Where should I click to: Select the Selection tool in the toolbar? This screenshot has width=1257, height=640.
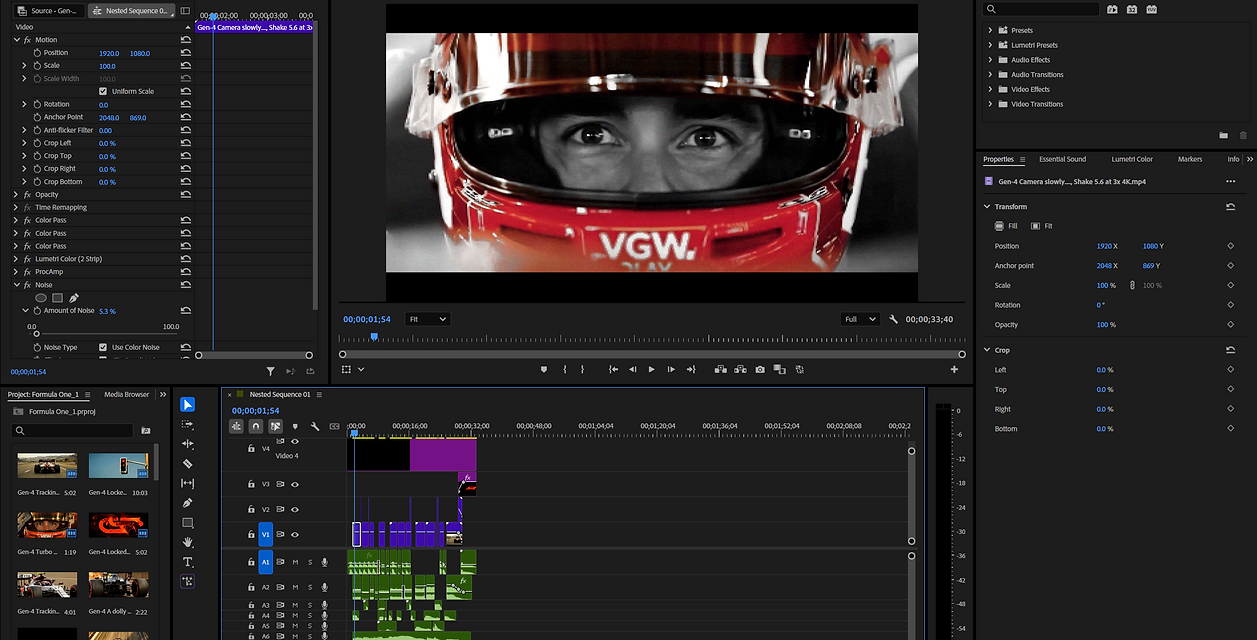coord(188,405)
